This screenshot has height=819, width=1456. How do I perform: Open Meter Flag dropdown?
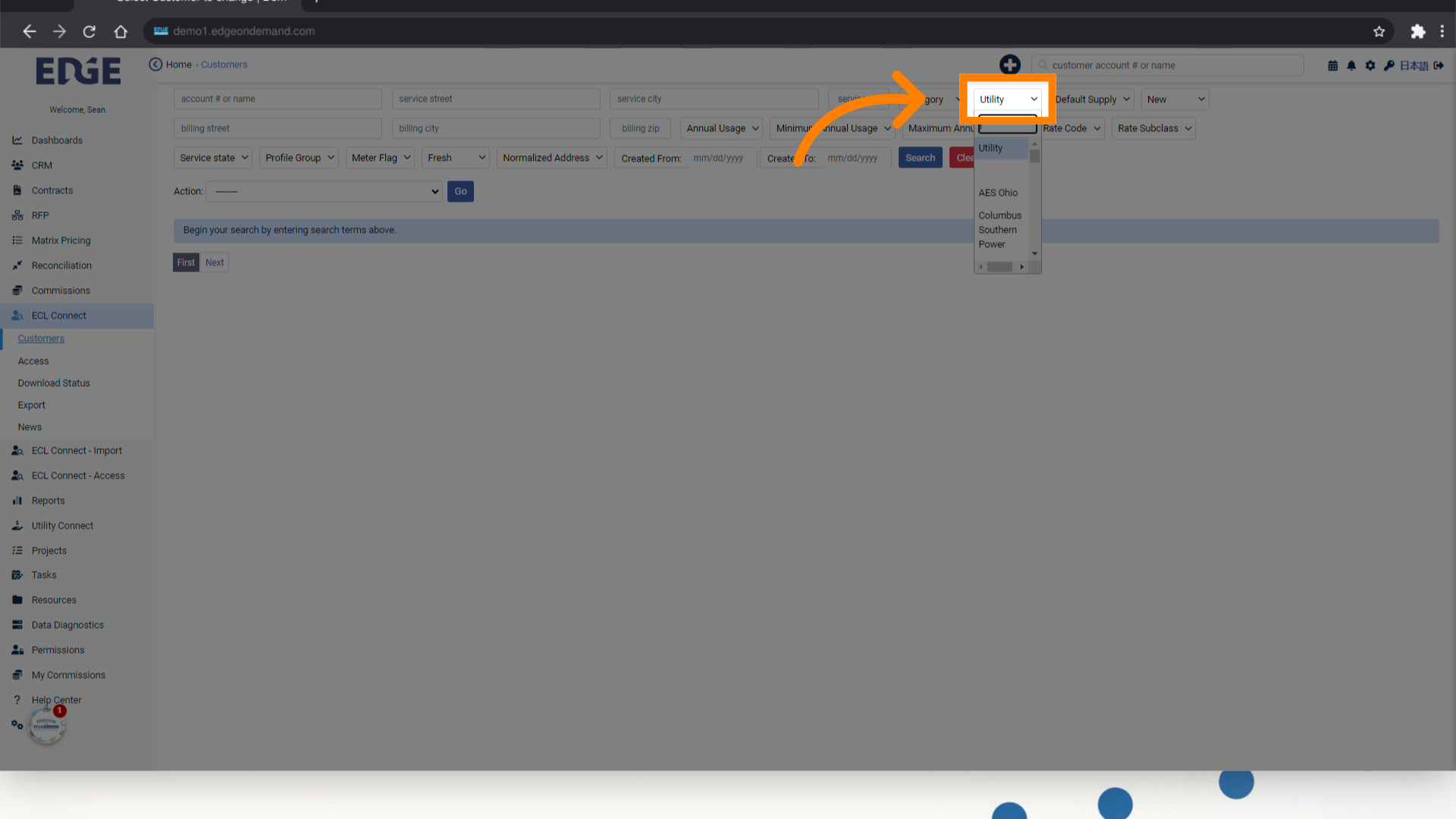(x=380, y=158)
